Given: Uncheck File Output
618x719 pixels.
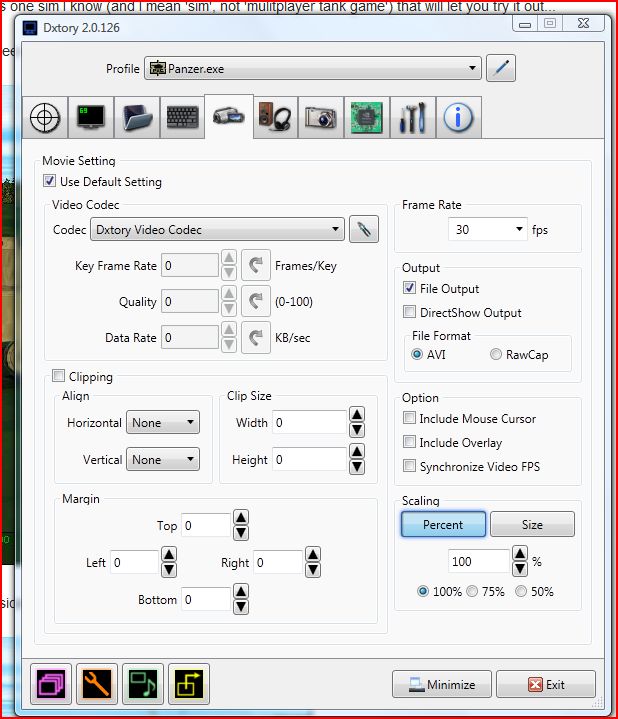Looking at the screenshot, I should coord(409,288).
